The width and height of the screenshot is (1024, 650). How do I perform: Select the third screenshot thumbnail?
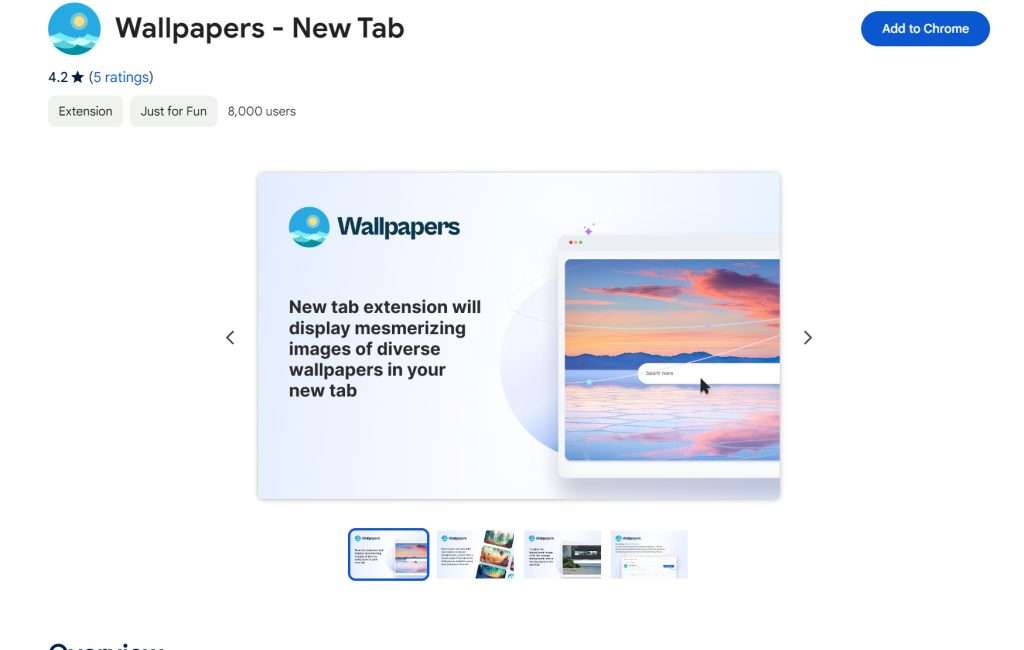(562, 554)
